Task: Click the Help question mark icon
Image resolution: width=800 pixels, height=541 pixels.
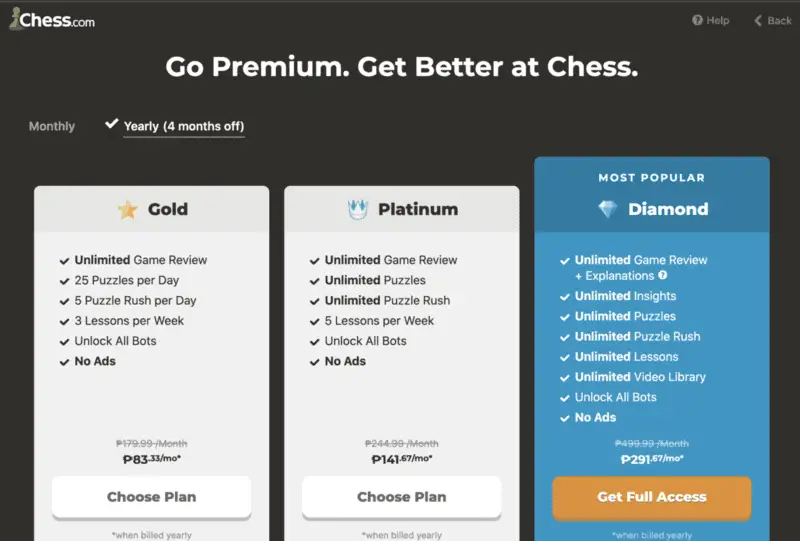Action: (697, 20)
